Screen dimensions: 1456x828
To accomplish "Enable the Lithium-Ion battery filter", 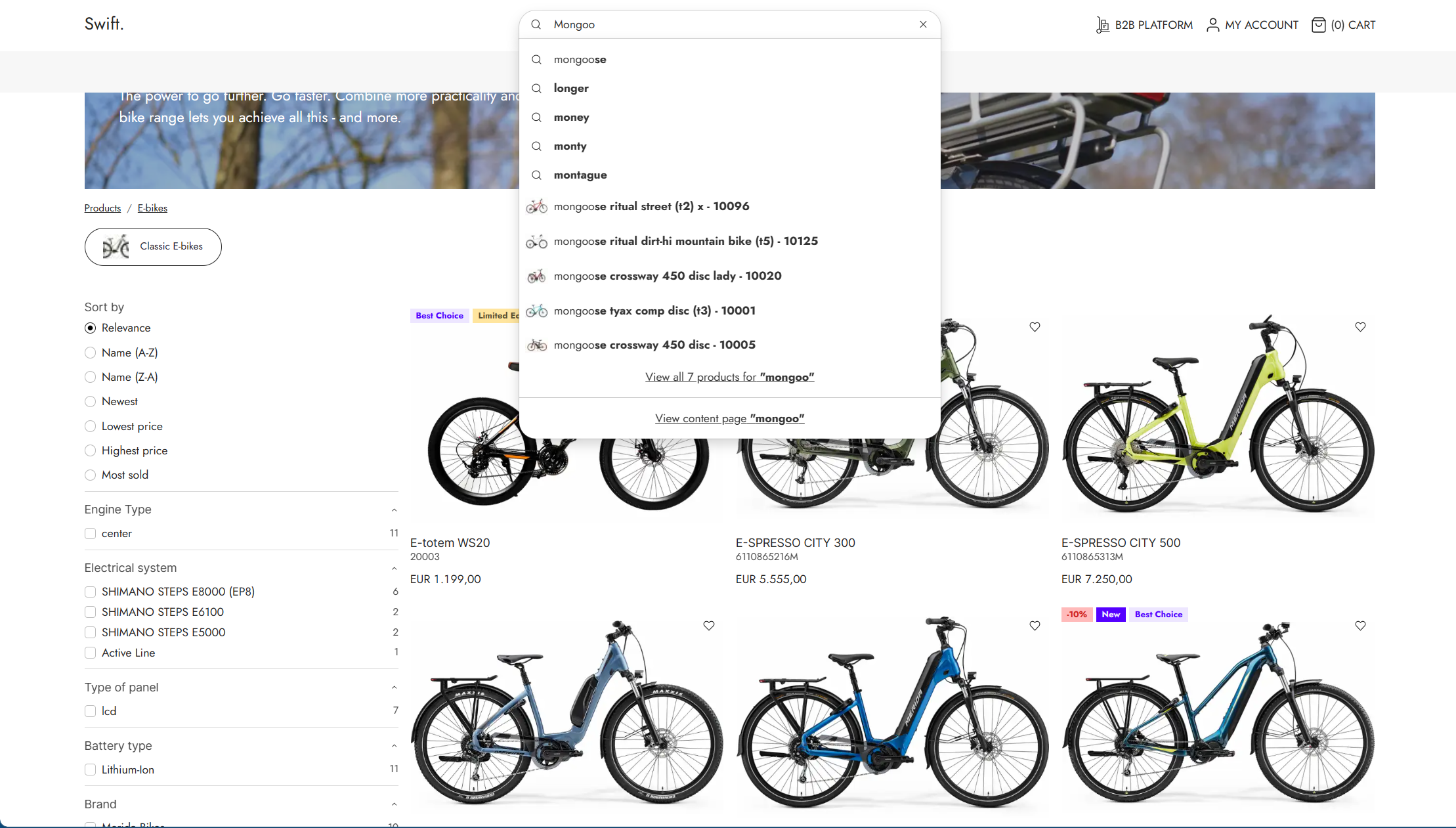I will tap(91, 770).
